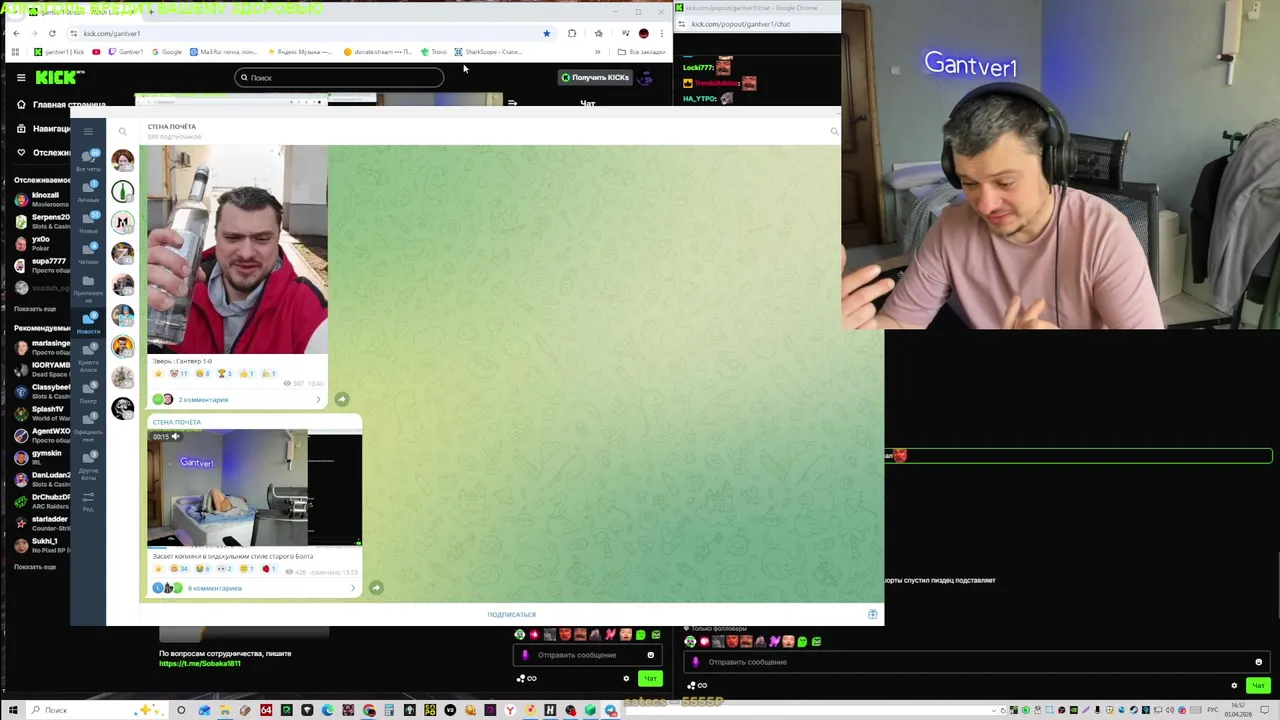Open Chrome extensions puzzle icon

(x=572, y=33)
